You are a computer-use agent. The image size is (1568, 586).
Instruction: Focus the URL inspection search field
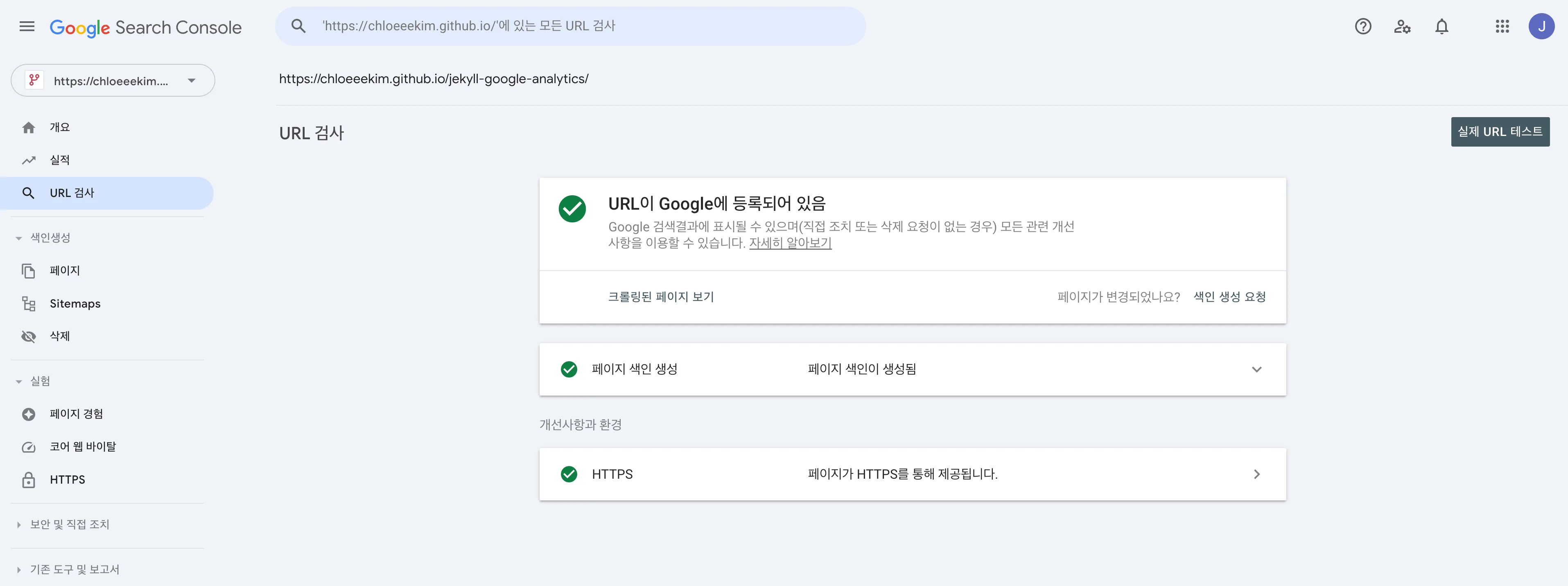[x=570, y=26]
